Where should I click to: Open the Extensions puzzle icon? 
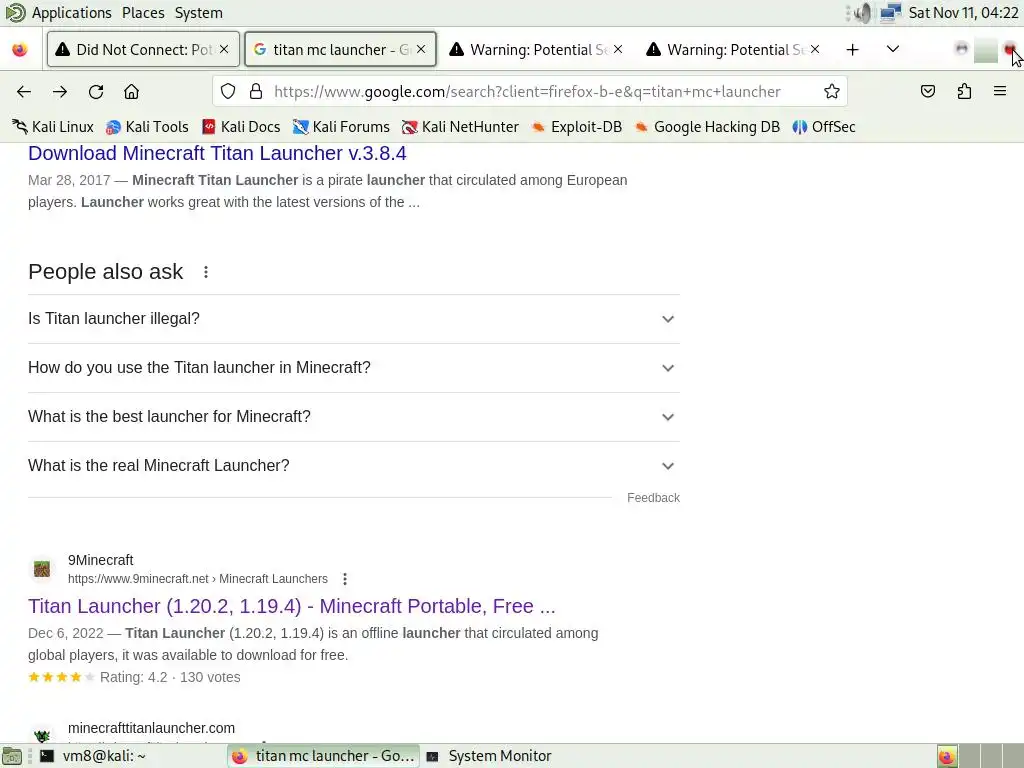(964, 91)
